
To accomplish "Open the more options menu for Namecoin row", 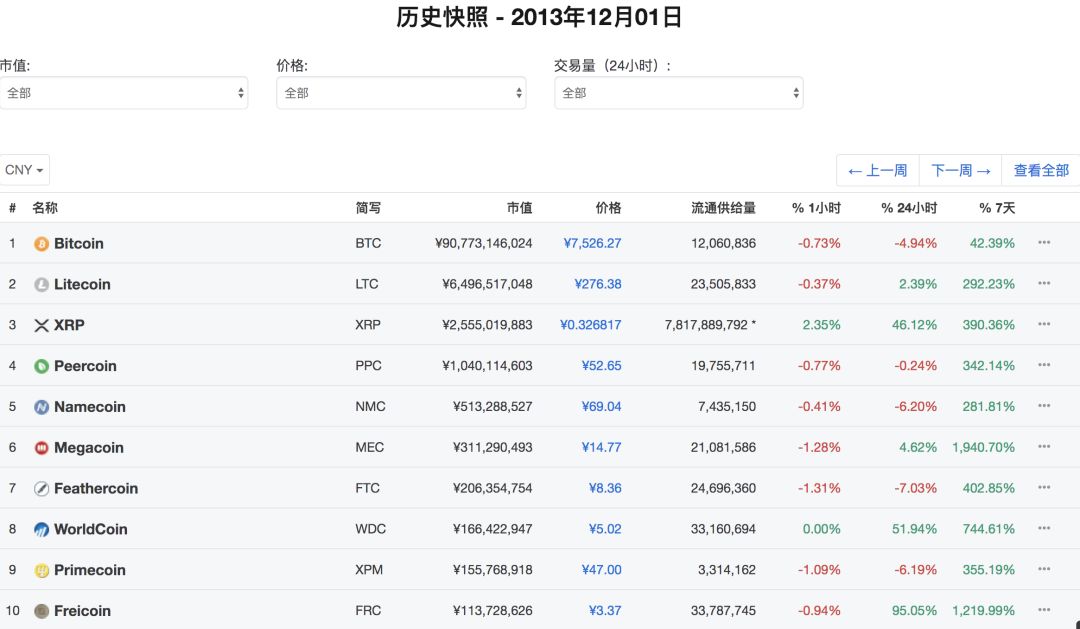I will pos(1044,406).
